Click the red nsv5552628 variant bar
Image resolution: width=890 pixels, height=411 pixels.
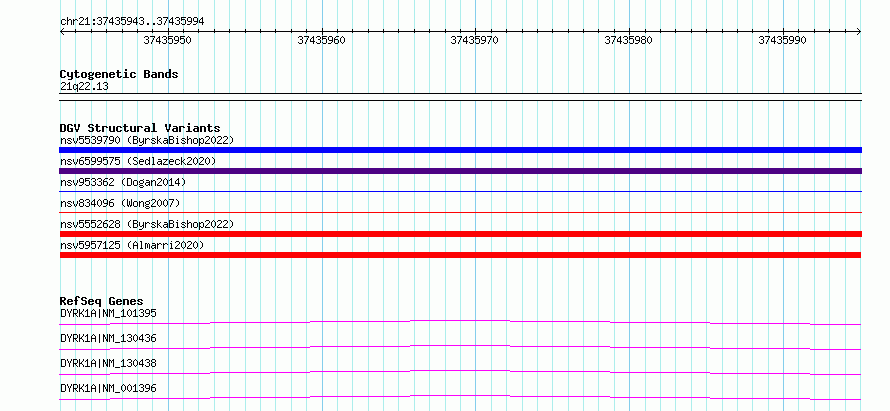(x=460, y=234)
